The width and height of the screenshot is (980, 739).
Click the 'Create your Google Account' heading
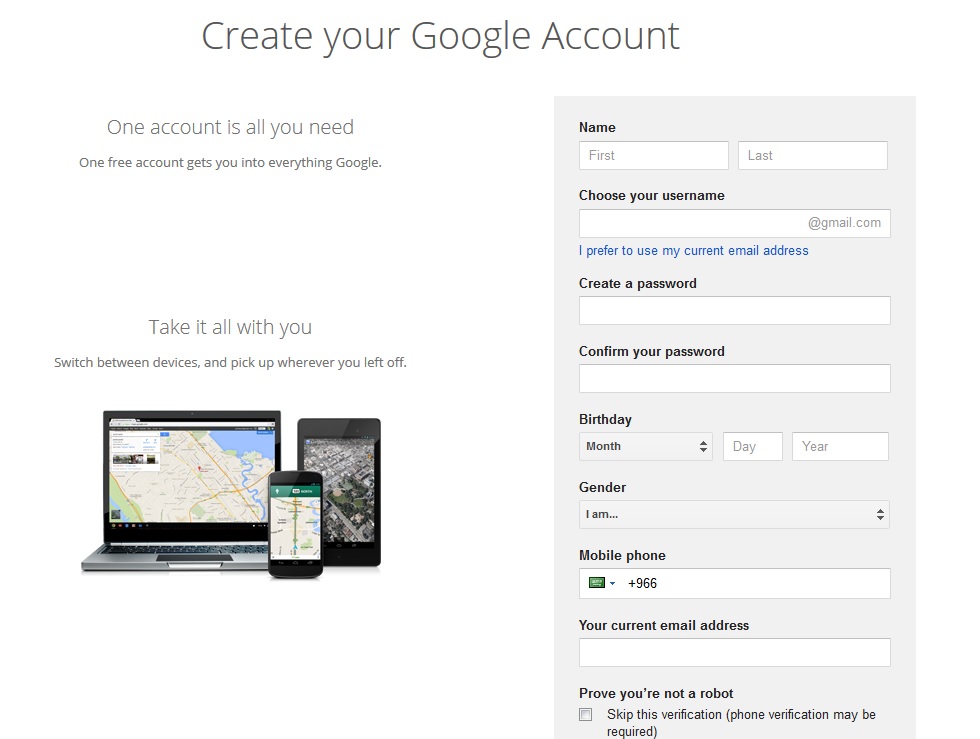(x=440, y=36)
